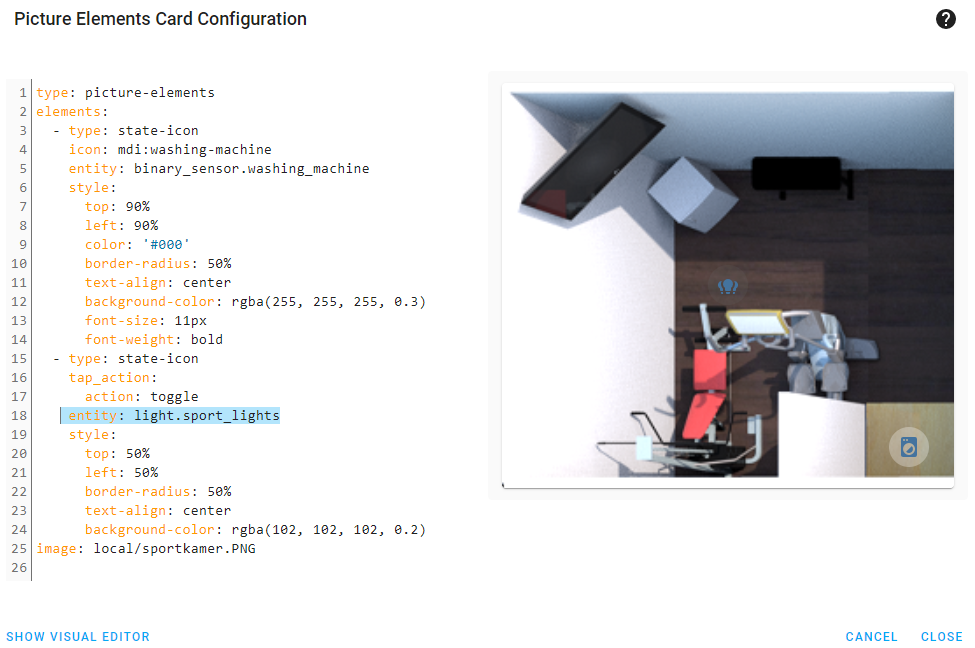Click the 'top: 50%' line
The height and width of the screenshot is (648, 975).
click(x=118, y=453)
